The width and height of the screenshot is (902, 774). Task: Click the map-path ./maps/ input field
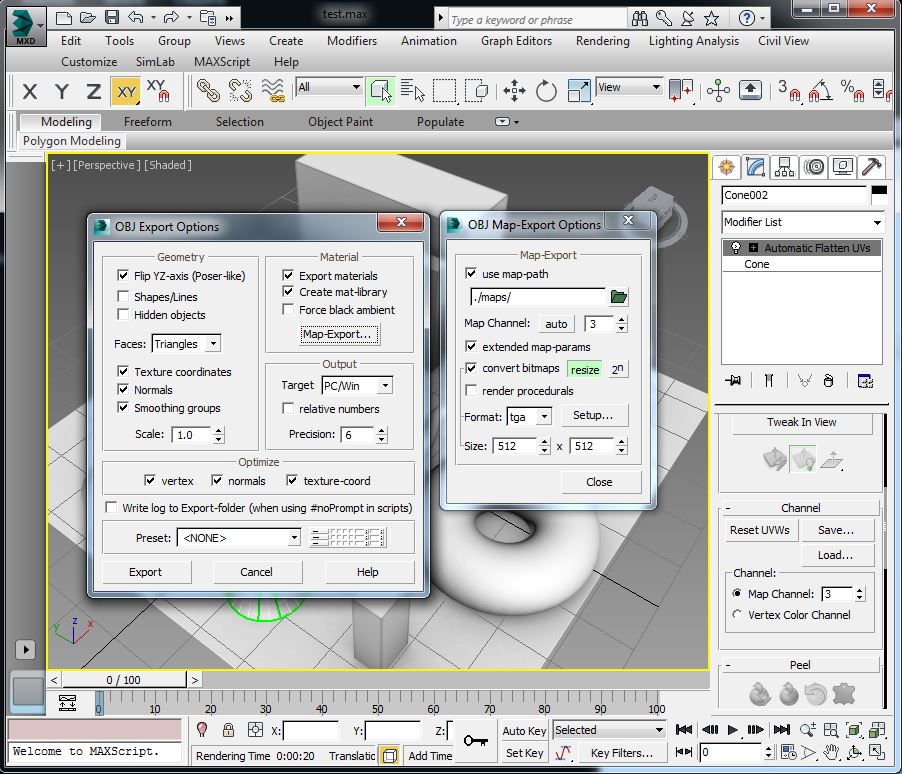(x=538, y=297)
